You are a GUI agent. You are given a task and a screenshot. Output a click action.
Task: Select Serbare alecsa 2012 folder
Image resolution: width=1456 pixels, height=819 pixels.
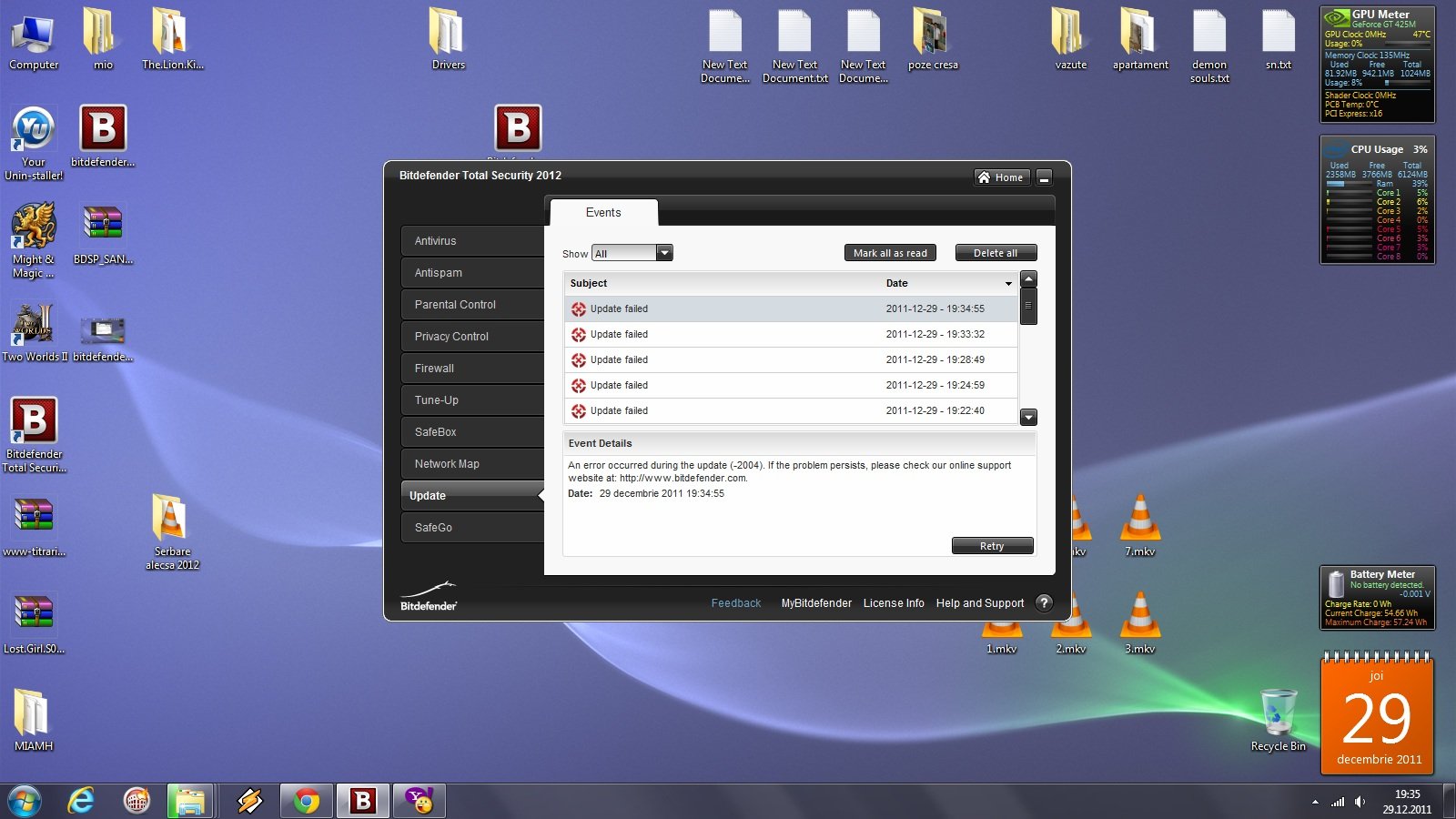(x=172, y=531)
